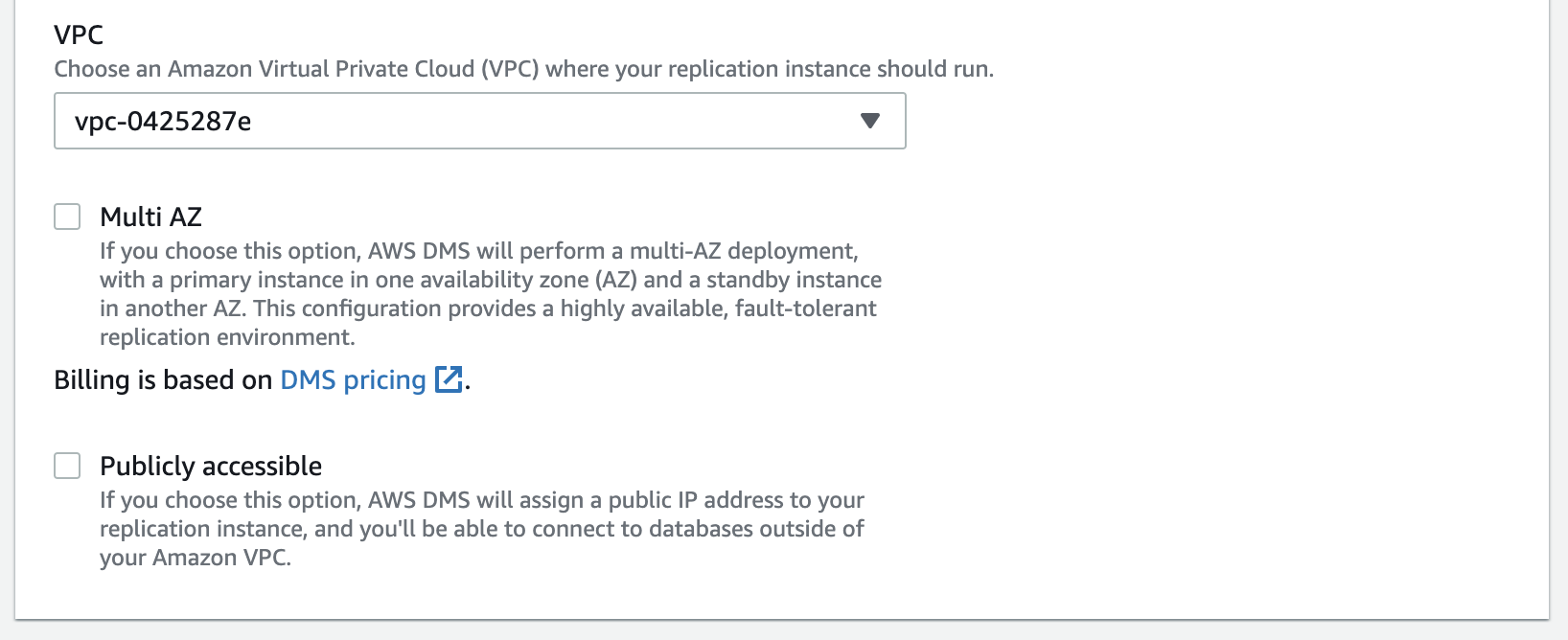This screenshot has width=1568, height=640.
Task: Check the Publicly accessible option
Action: pyautogui.click(x=67, y=466)
